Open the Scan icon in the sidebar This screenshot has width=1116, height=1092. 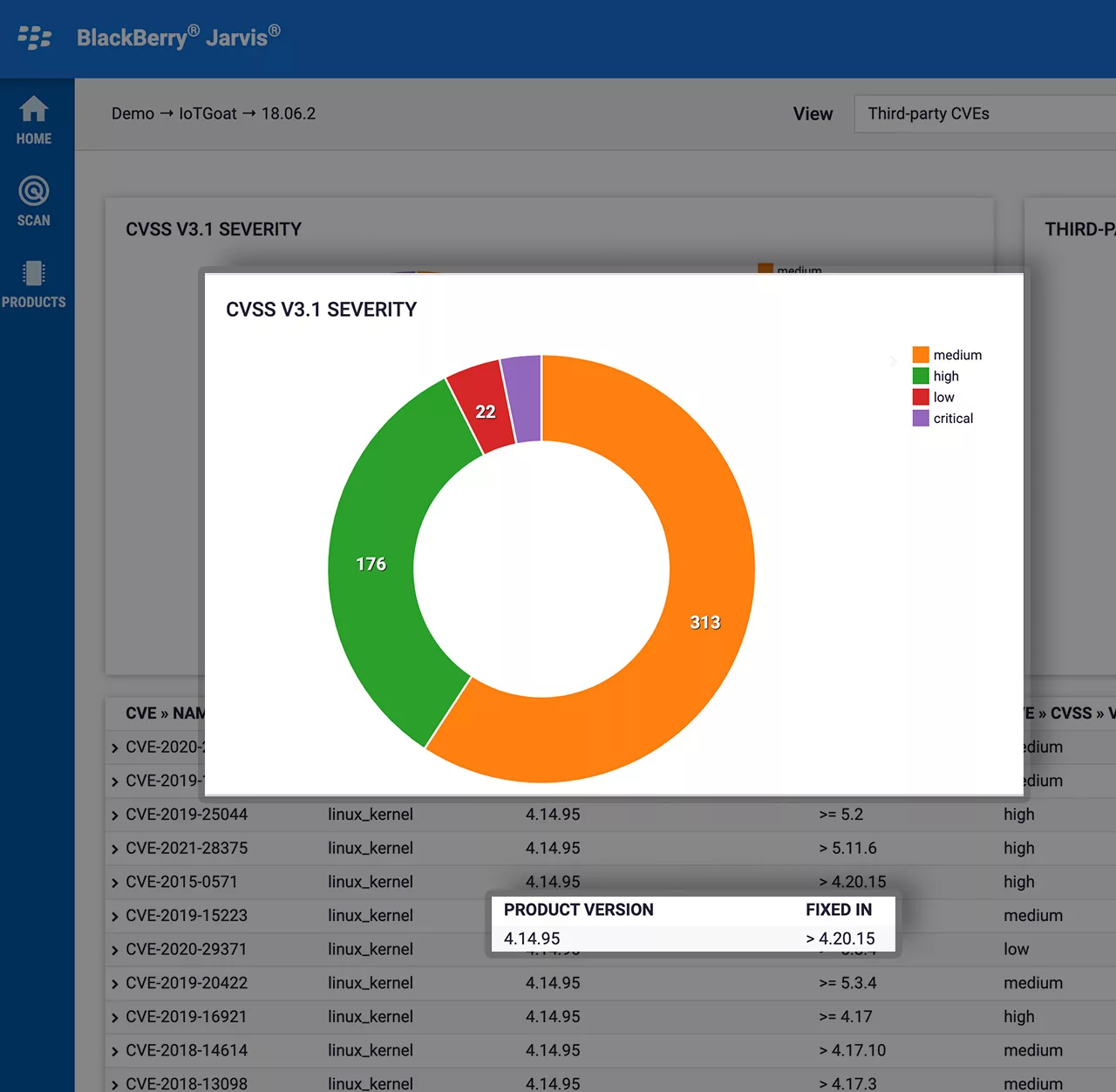(x=34, y=191)
